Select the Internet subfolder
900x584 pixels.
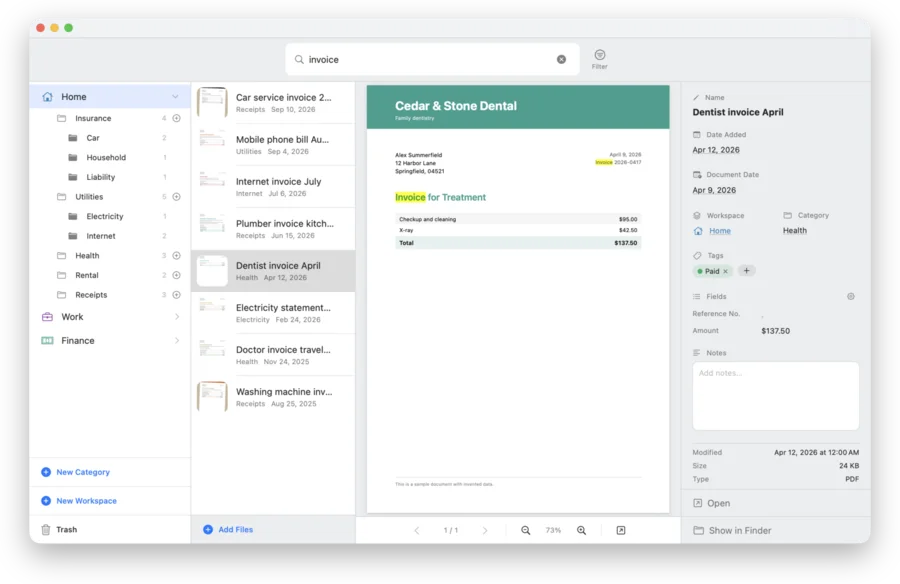110,236
